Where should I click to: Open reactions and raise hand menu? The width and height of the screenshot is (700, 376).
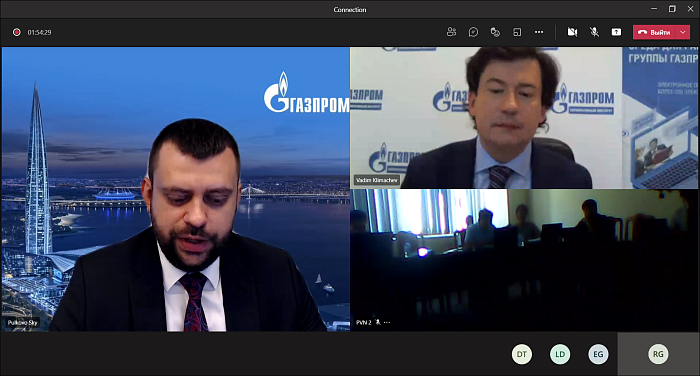(495, 32)
